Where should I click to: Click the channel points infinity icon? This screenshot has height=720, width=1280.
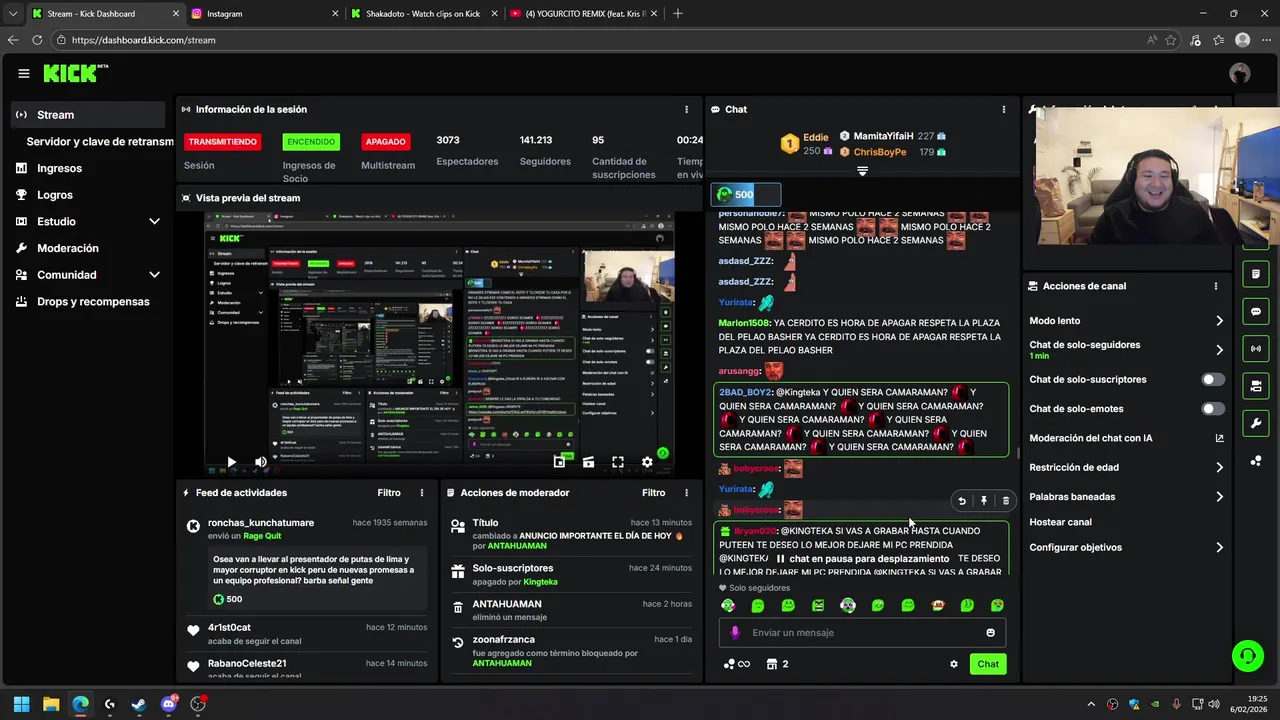(736, 664)
